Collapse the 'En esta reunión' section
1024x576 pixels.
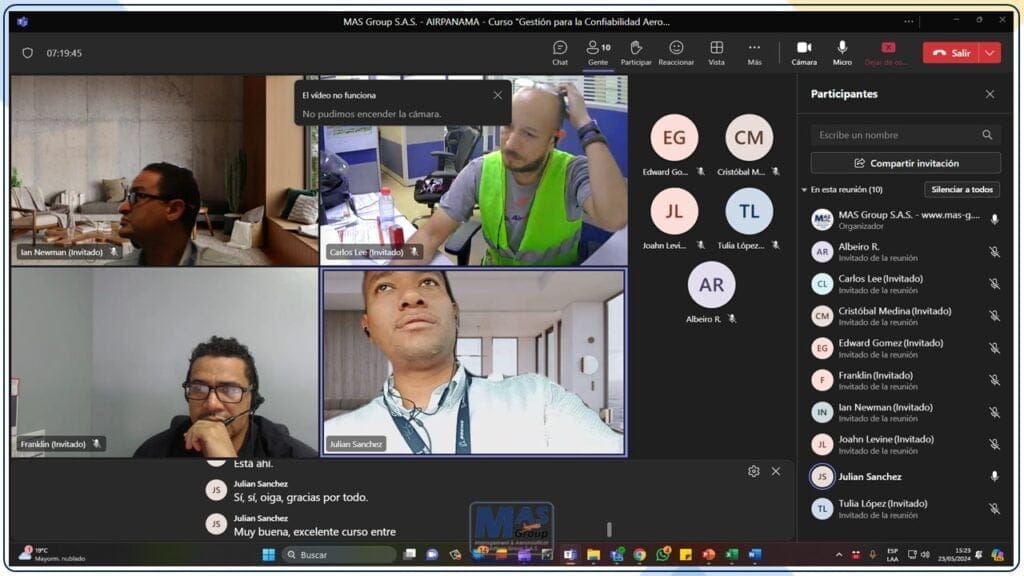tap(804, 190)
